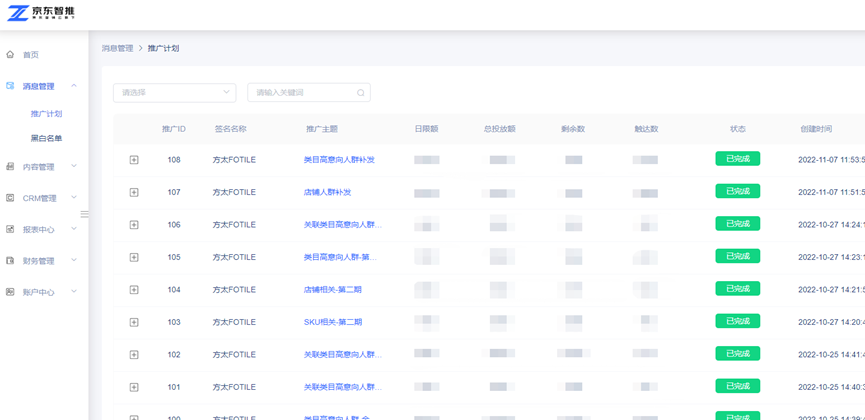Click the 消息管理 sidebar icon

click(11, 86)
